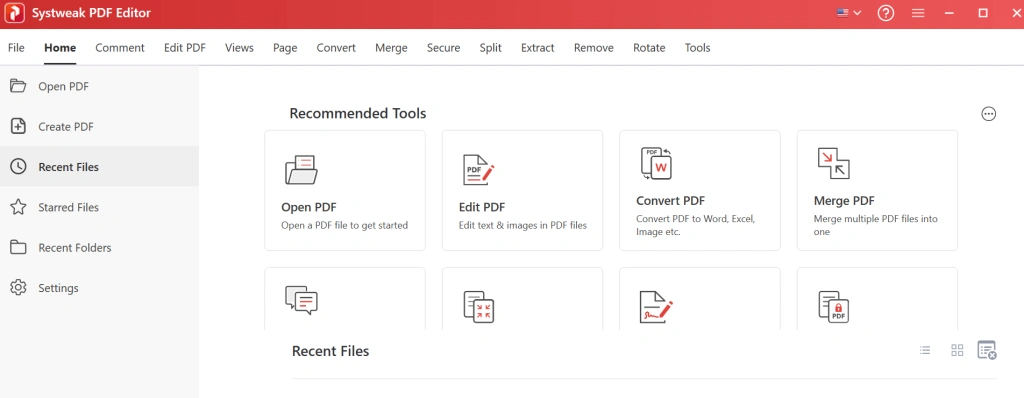Open the Extract tab
Screen dimensions: 1024x398
(x=537, y=48)
